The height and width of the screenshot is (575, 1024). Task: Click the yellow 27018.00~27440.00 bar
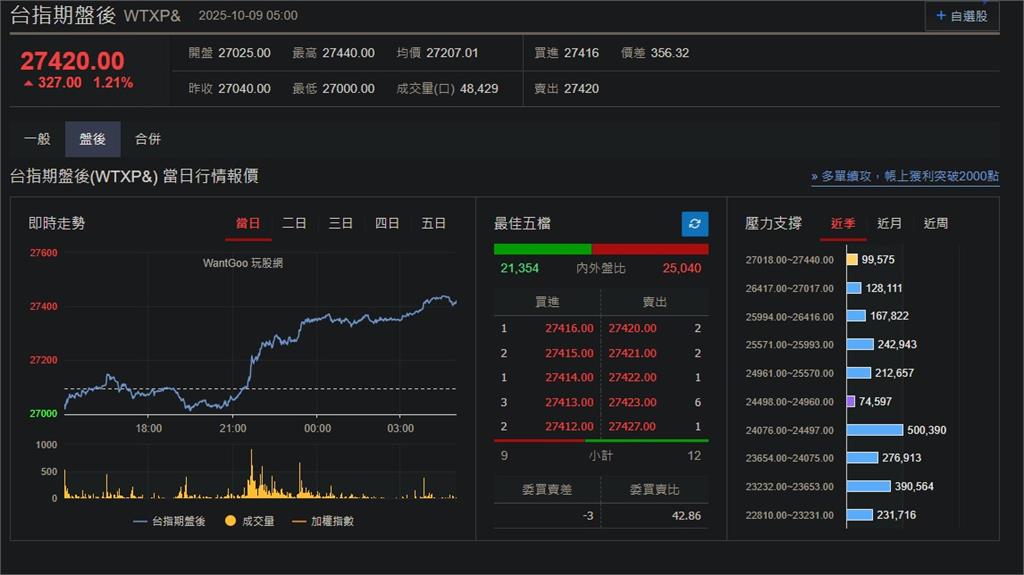(852, 259)
